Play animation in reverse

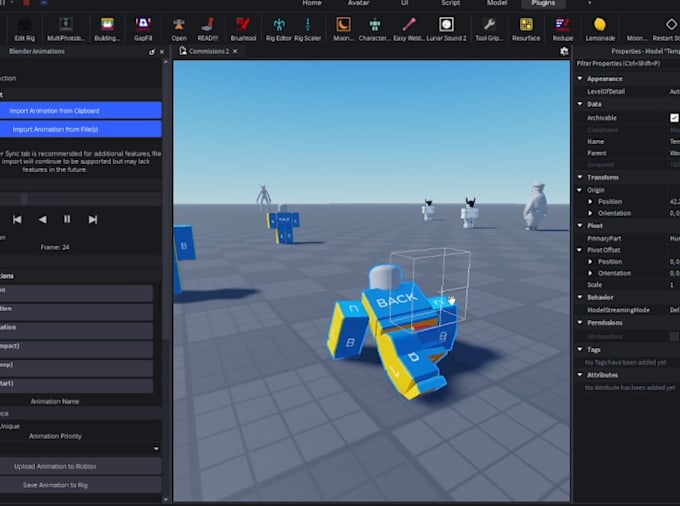click(42, 219)
